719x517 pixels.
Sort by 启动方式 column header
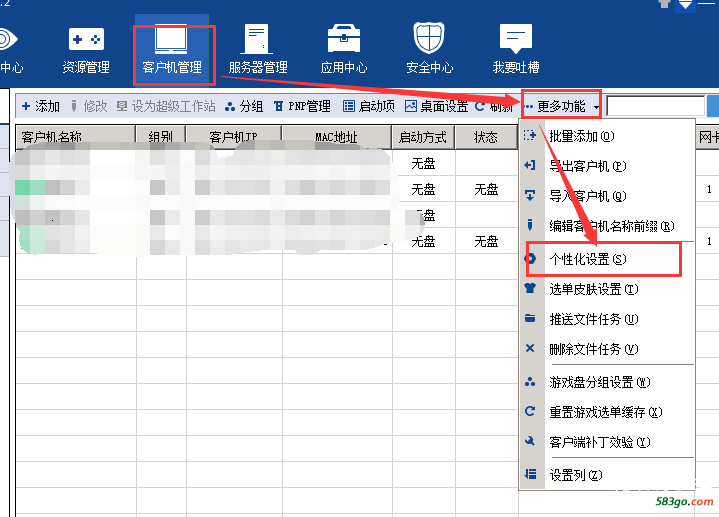pos(423,137)
